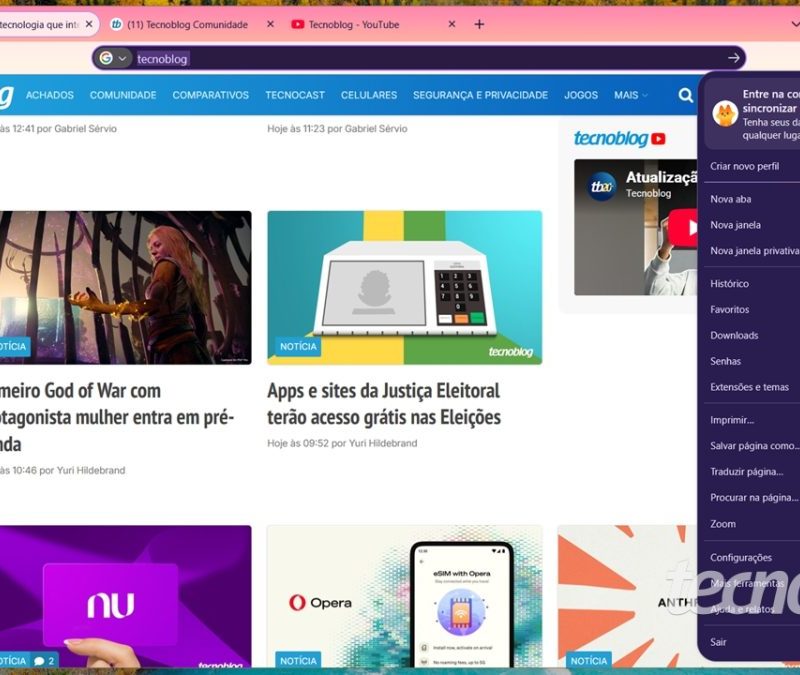Click the Tecnoblog Comunidade tab favicon
This screenshot has height=675, width=800.
pos(116,24)
